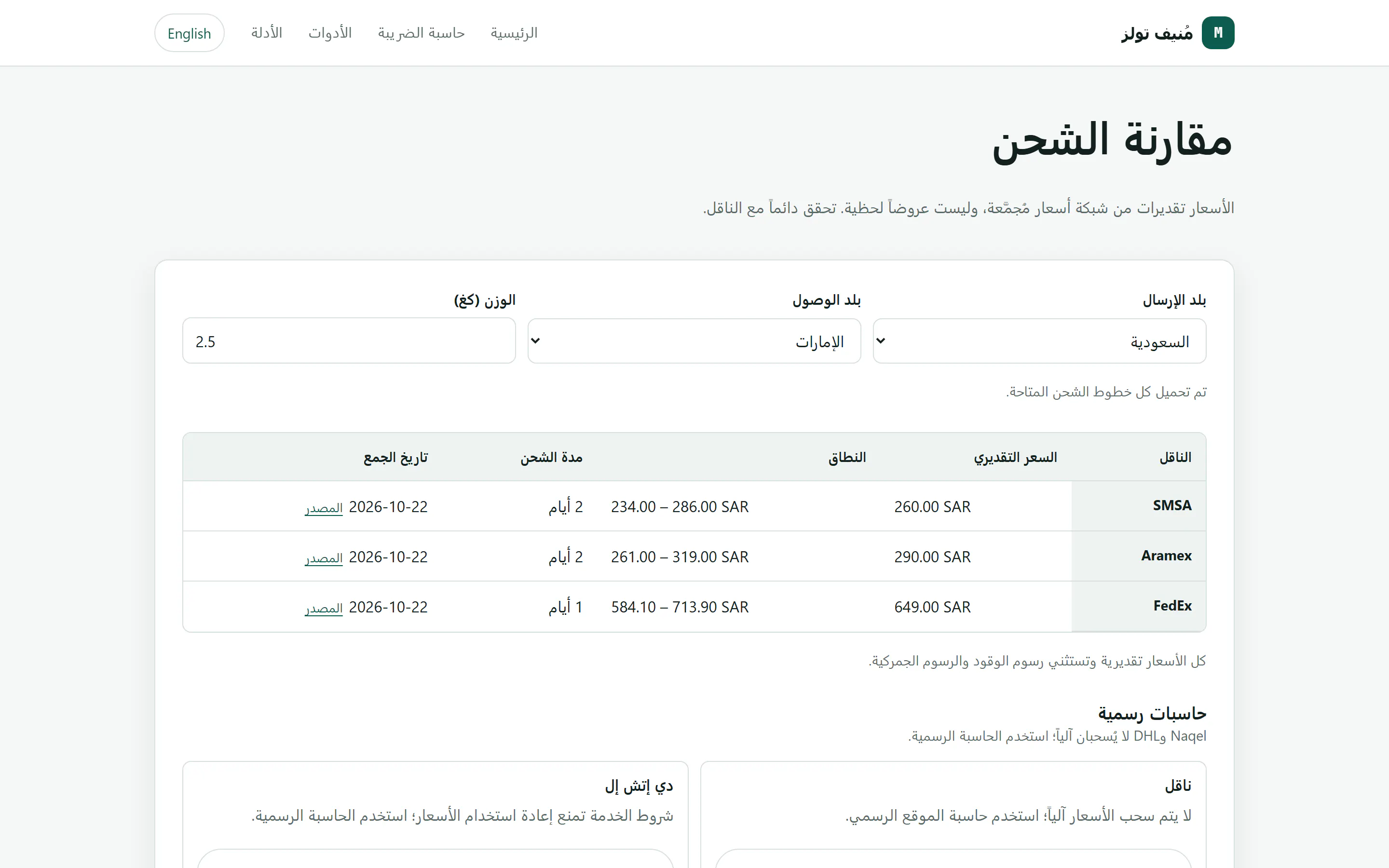Click the تاريخ الجمع column header

tap(395, 458)
